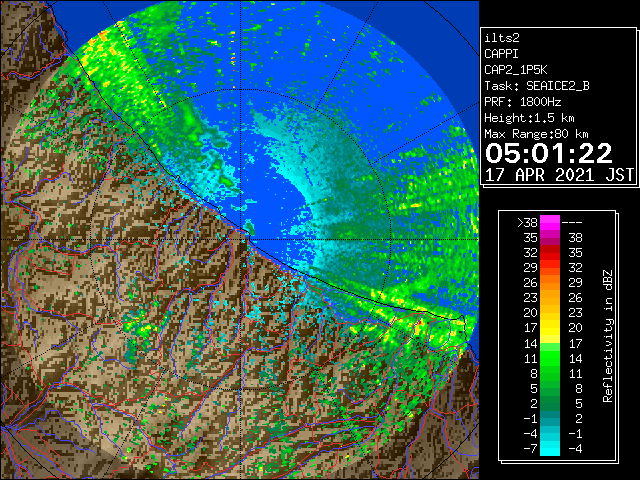Viewport: 640px width, 480px height.
Task: Select the "Height:1.5 km" value
Action: coord(529,118)
